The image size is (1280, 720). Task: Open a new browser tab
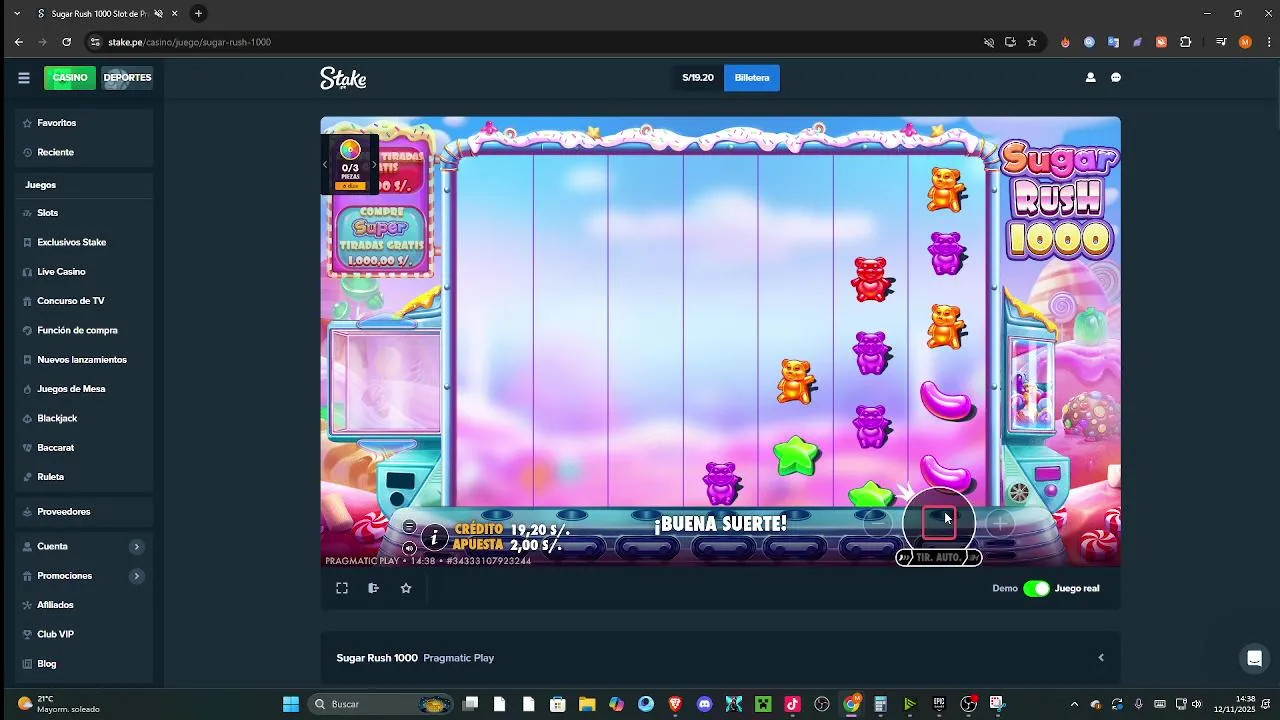(x=198, y=14)
